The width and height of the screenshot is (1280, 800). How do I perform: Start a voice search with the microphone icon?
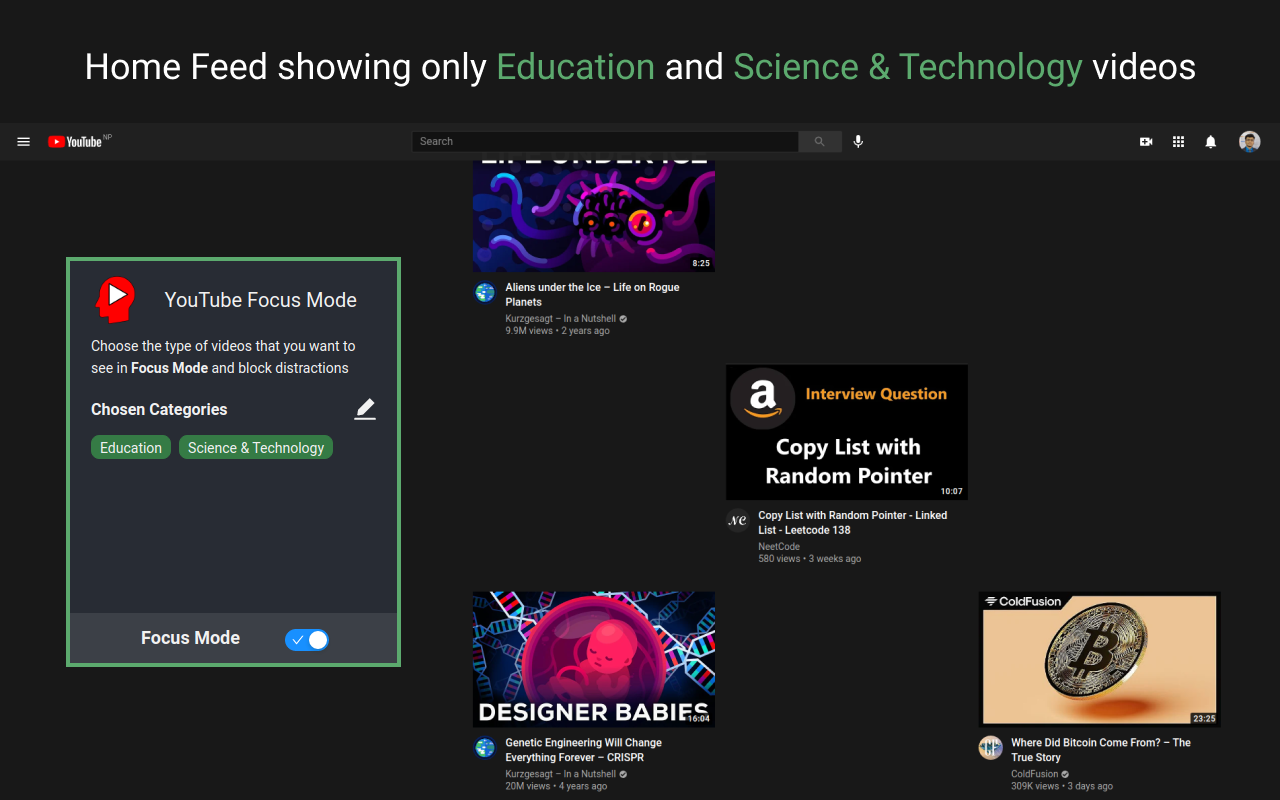[858, 141]
